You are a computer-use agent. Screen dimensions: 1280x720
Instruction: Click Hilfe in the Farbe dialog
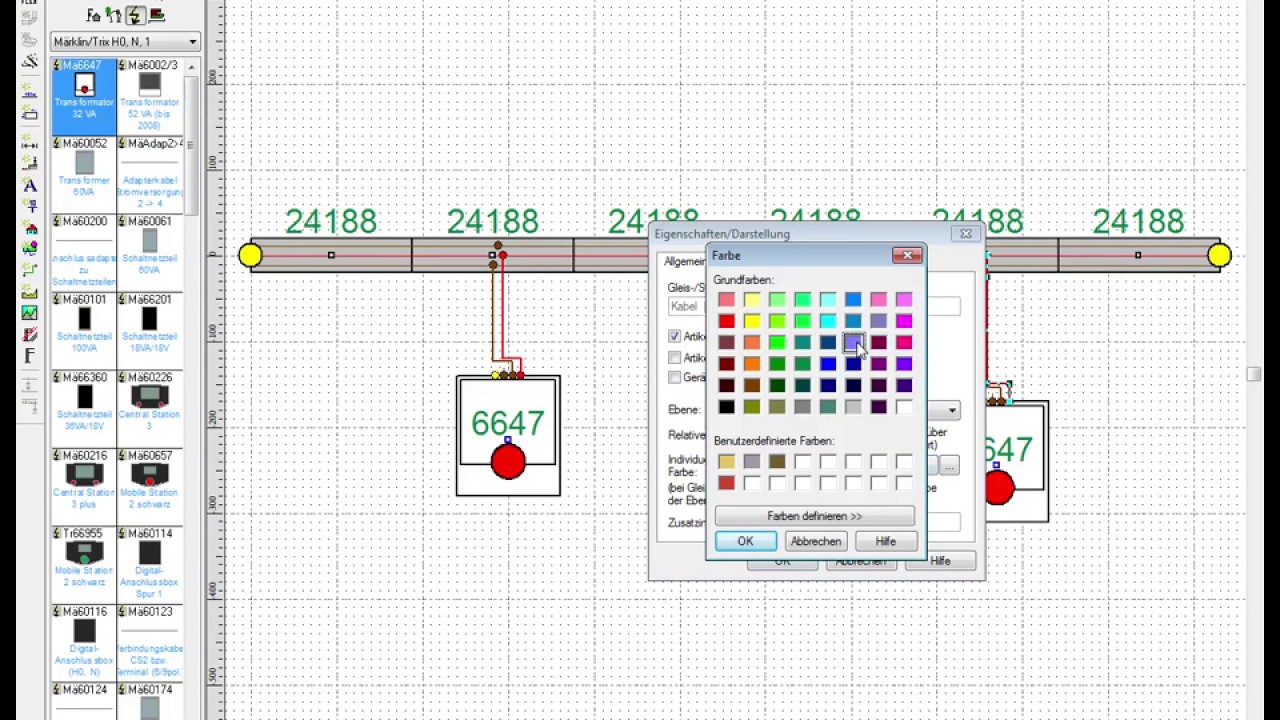[885, 541]
